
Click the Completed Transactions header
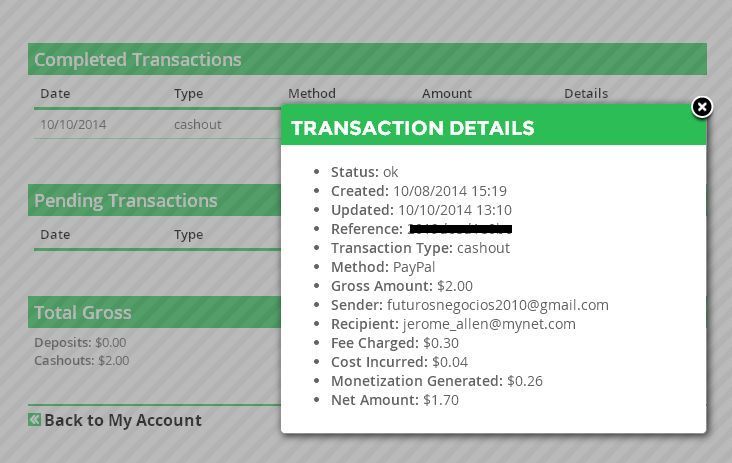(x=367, y=59)
